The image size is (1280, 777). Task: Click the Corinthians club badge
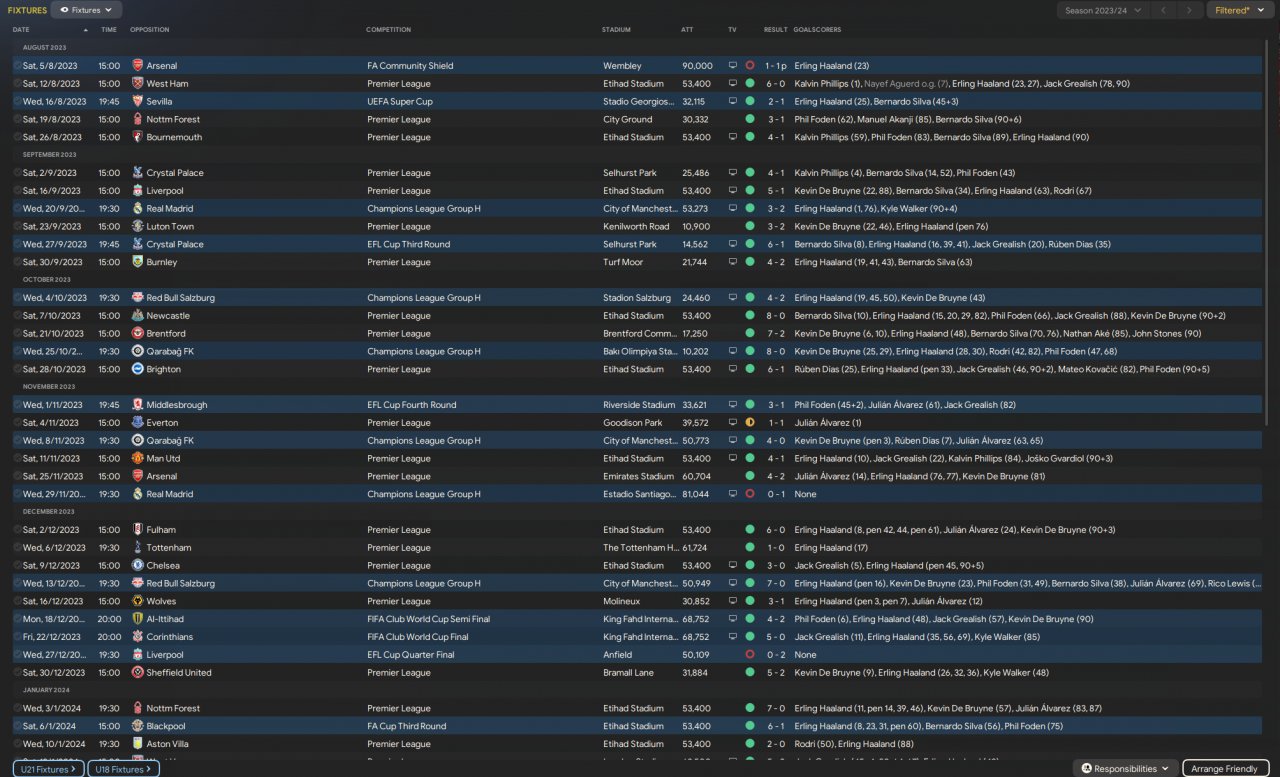pyautogui.click(x=137, y=637)
